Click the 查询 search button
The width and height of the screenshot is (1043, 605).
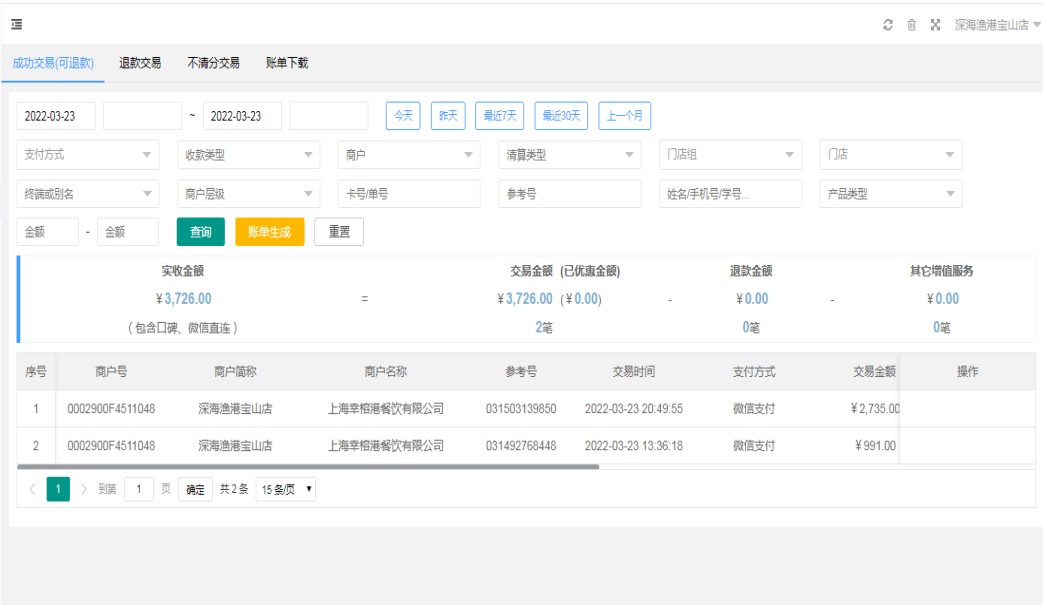pyautogui.click(x=201, y=232)
